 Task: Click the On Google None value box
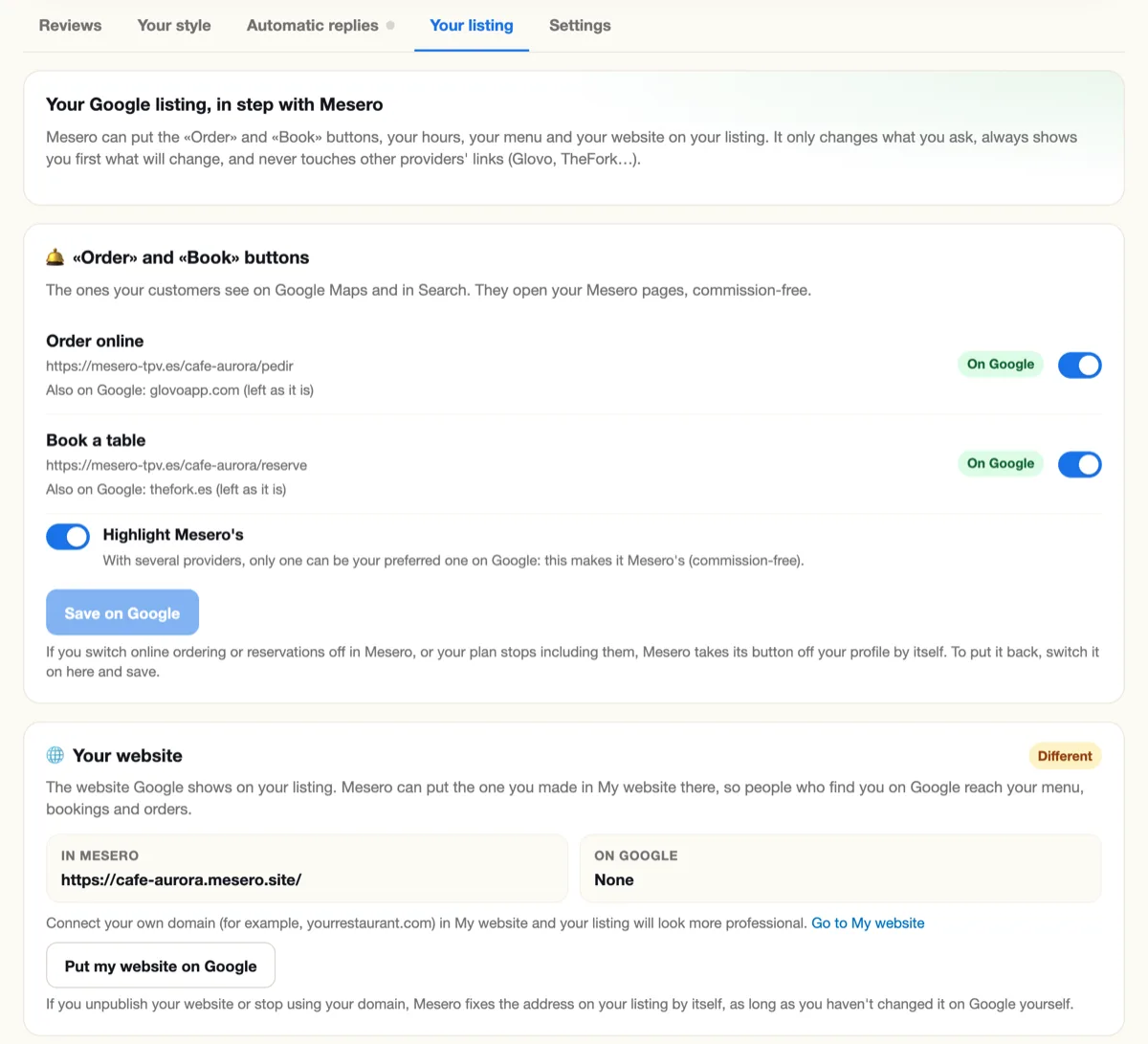pyautogui.click(x=841, y=868)
